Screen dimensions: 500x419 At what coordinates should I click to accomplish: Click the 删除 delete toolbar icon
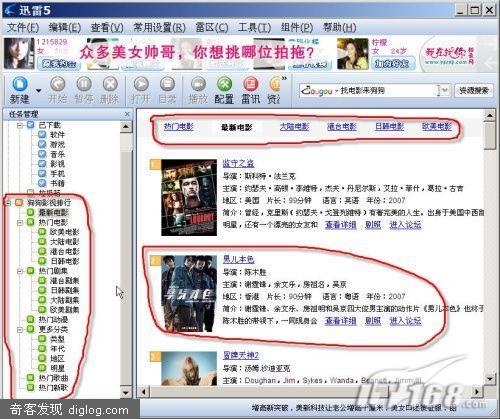click(110, 84)
